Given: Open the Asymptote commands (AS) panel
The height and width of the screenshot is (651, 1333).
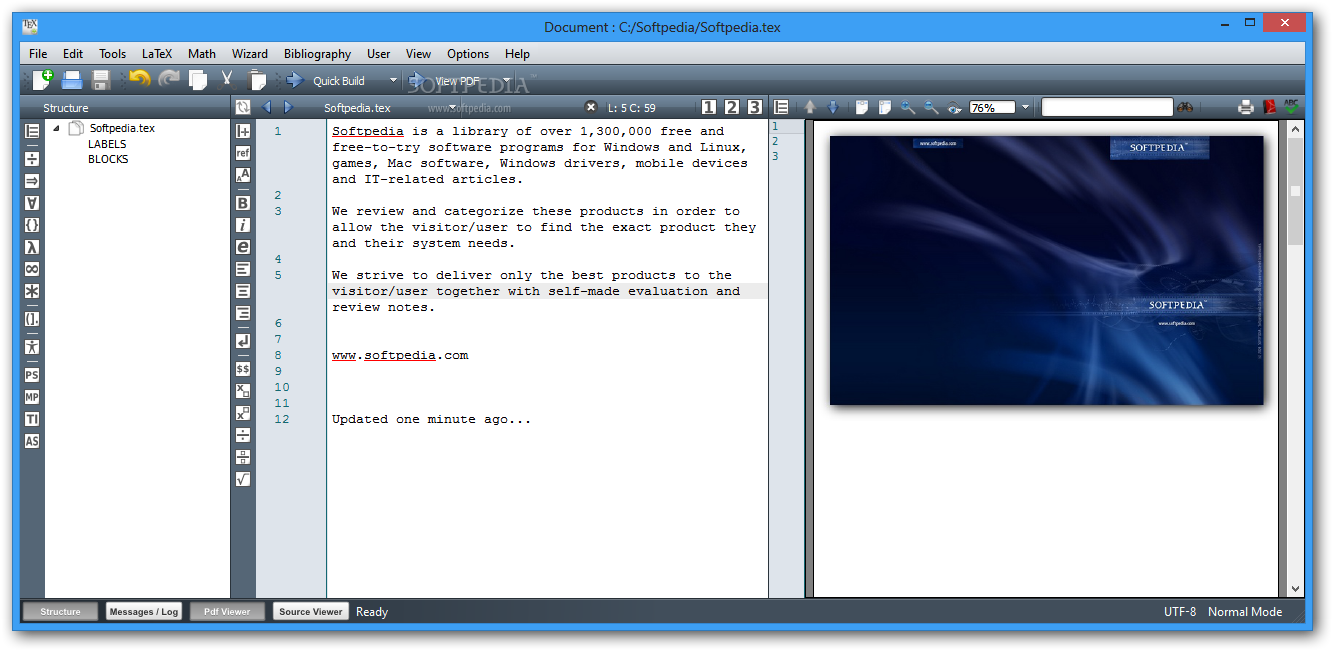Looking at the screenshot, I should 32,441.
